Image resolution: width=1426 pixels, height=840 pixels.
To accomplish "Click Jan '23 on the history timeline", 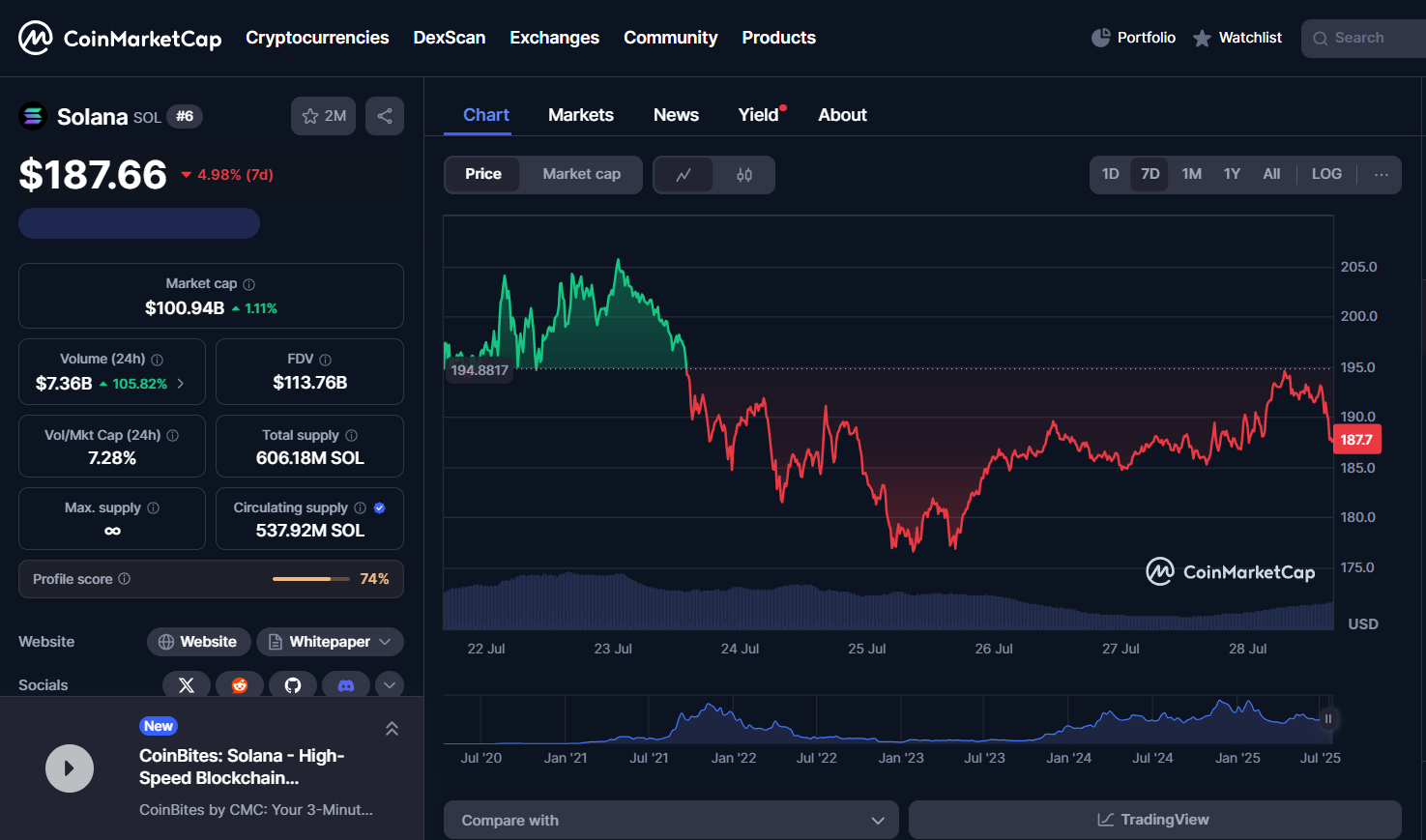I will [901, 758].
